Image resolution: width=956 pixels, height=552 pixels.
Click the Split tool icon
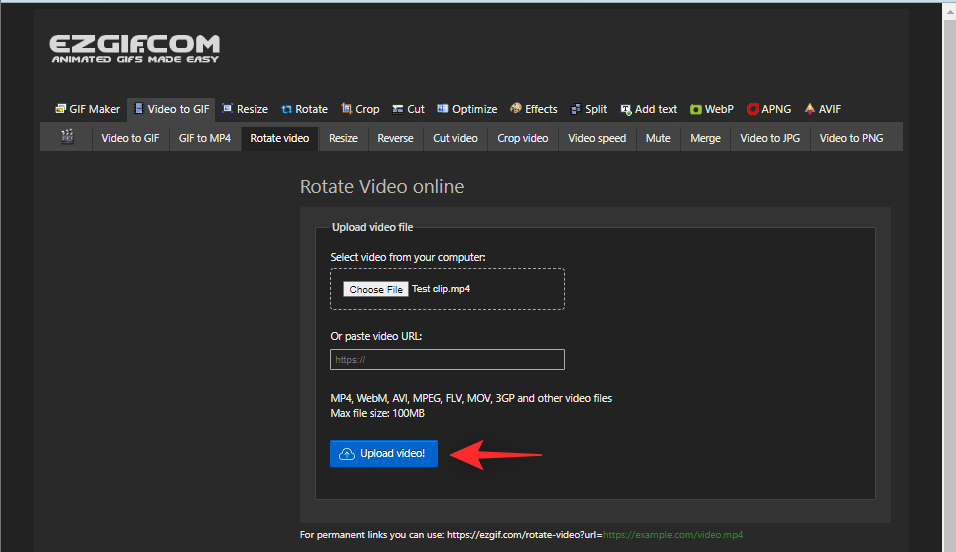(x=576, y=109)
